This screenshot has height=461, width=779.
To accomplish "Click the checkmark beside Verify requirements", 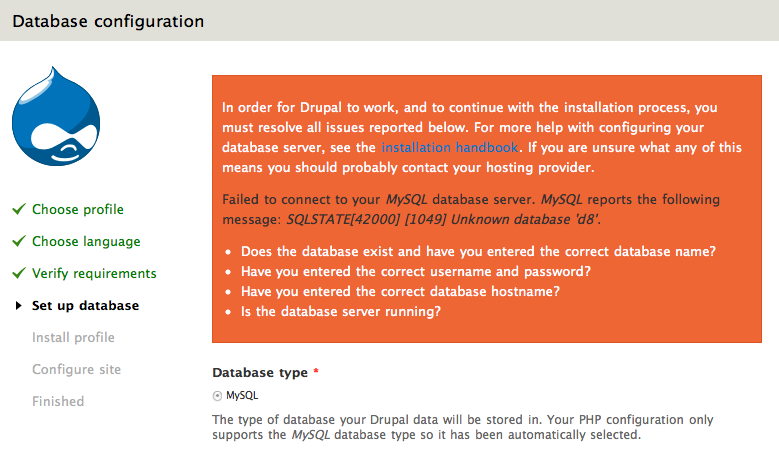I will [19, 273].
